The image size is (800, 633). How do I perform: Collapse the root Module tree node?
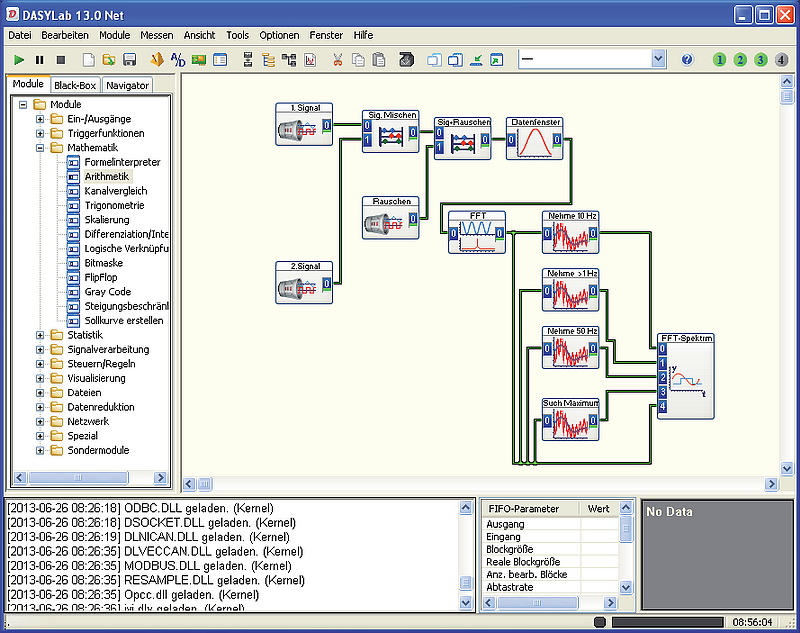click(x=23, y=105)
